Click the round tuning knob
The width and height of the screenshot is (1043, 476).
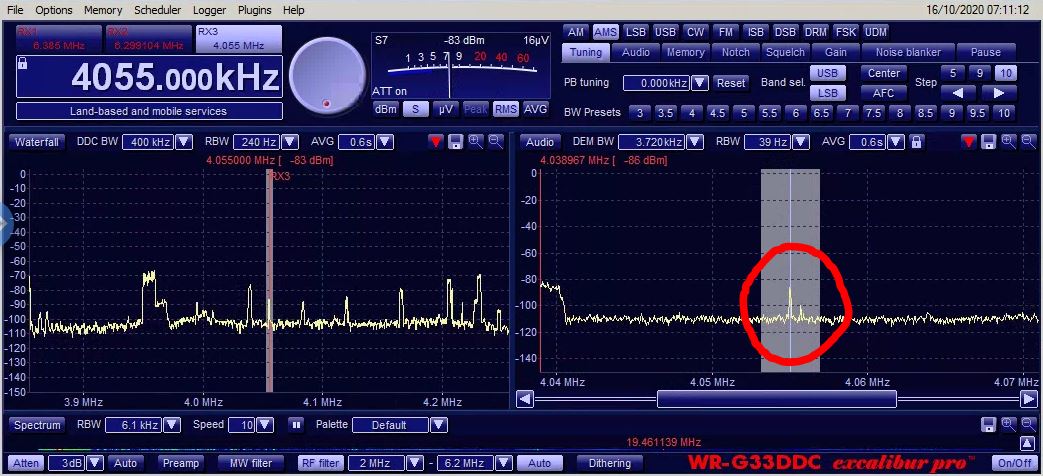(327, 73)
